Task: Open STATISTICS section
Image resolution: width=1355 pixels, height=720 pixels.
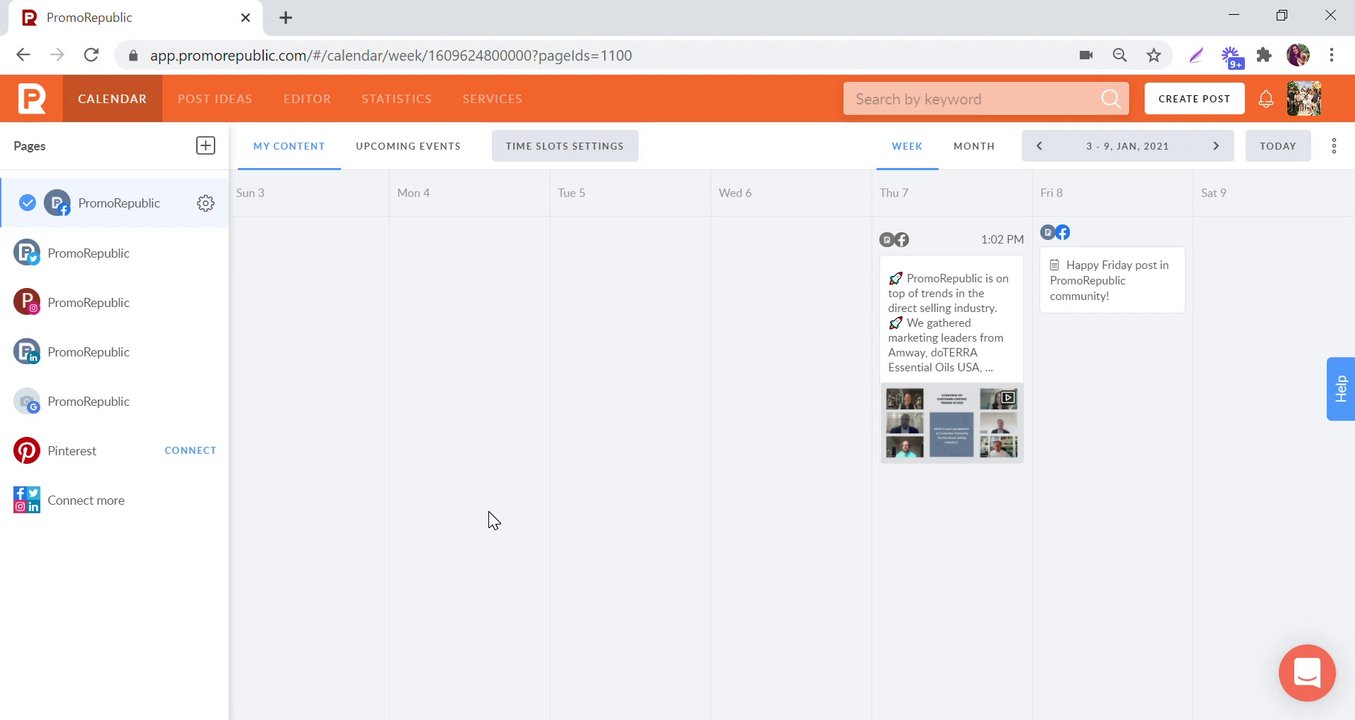Action: 397,99
